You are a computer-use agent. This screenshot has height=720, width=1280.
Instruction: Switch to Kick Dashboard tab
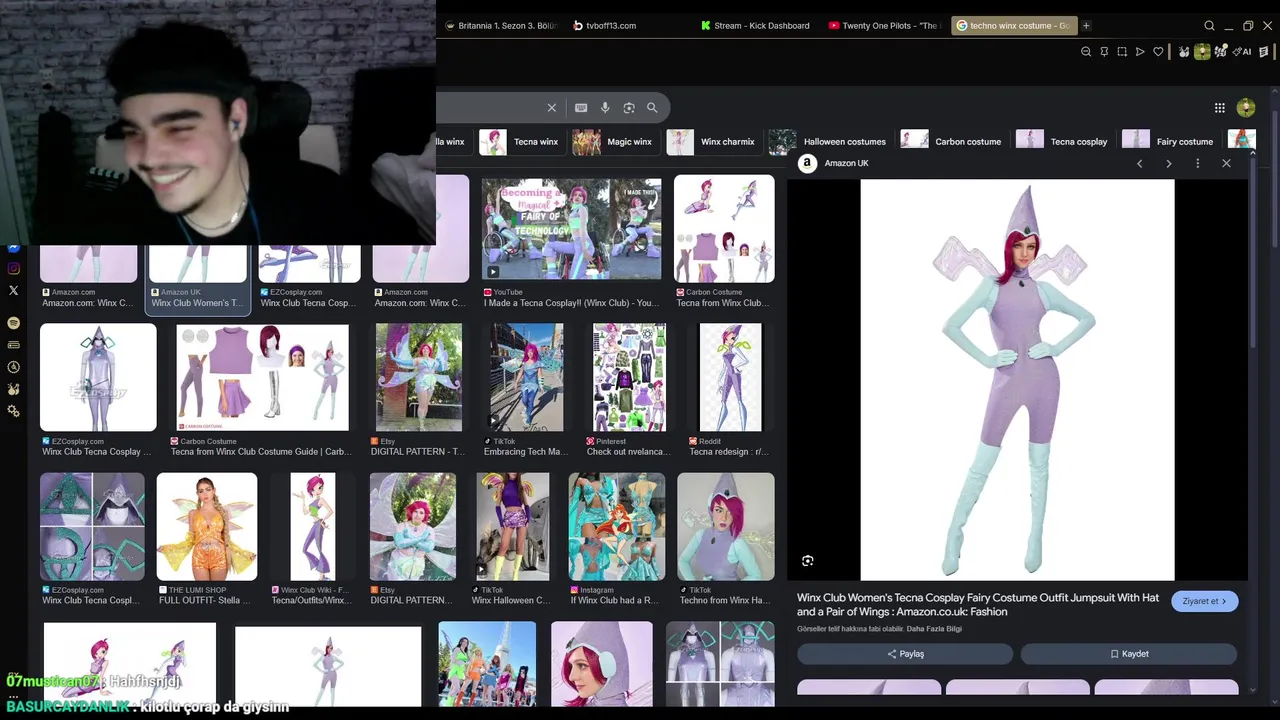point(755,25)
